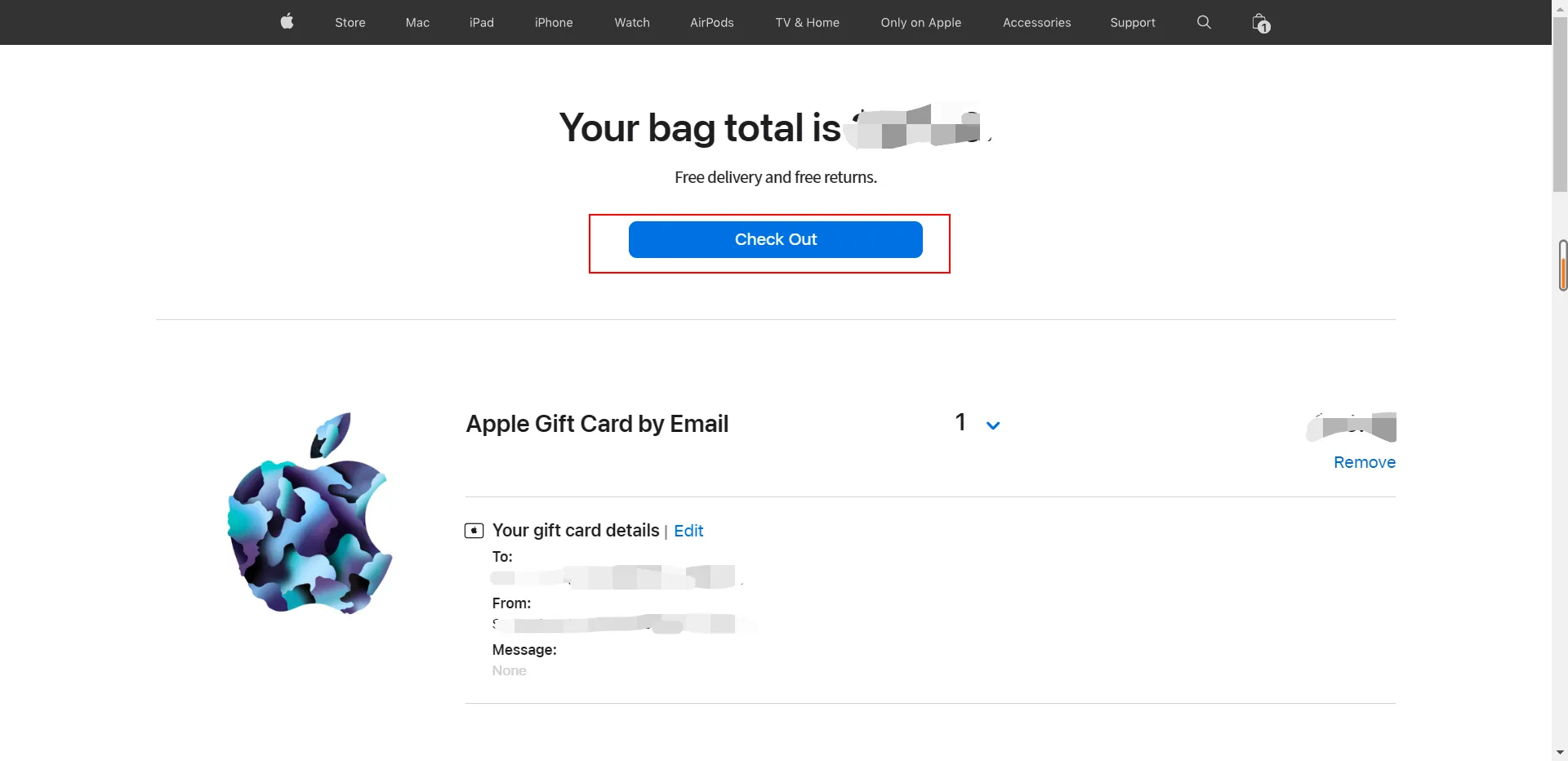The width and height of the screenshot is (1568, 761).
Task: Click the Apple logo home icon
Action: click(287, 22)
